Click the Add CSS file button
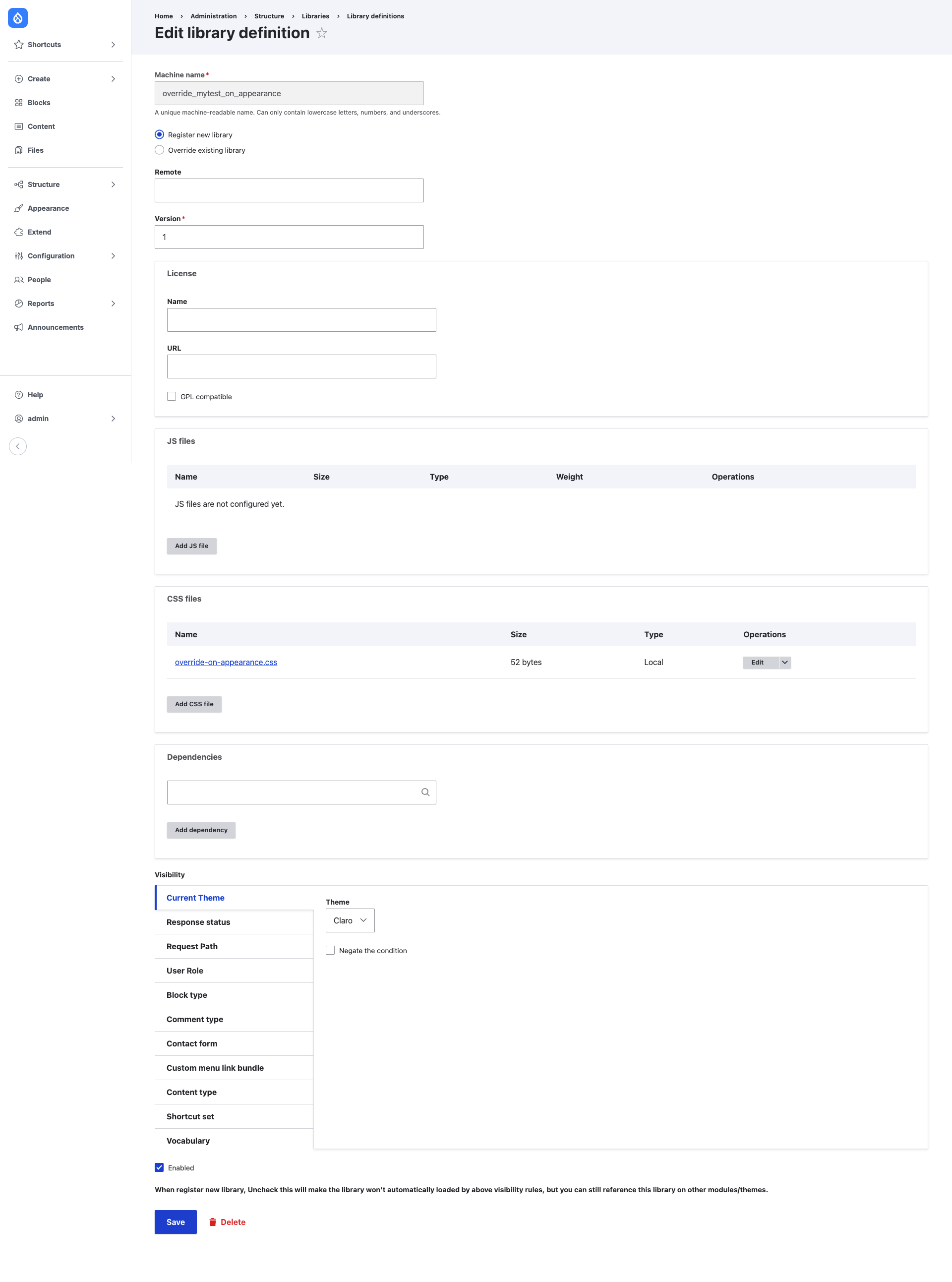 click(194, 704)
